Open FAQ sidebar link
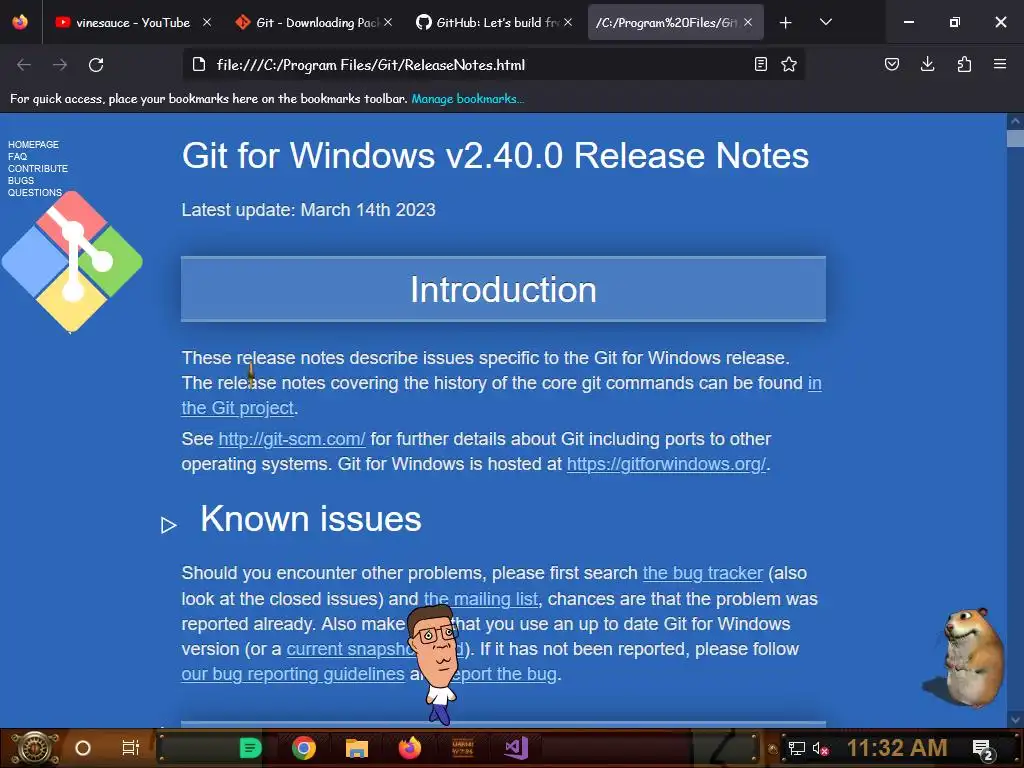This screenshot has width=1024, height=768. [x=18, y=156]
